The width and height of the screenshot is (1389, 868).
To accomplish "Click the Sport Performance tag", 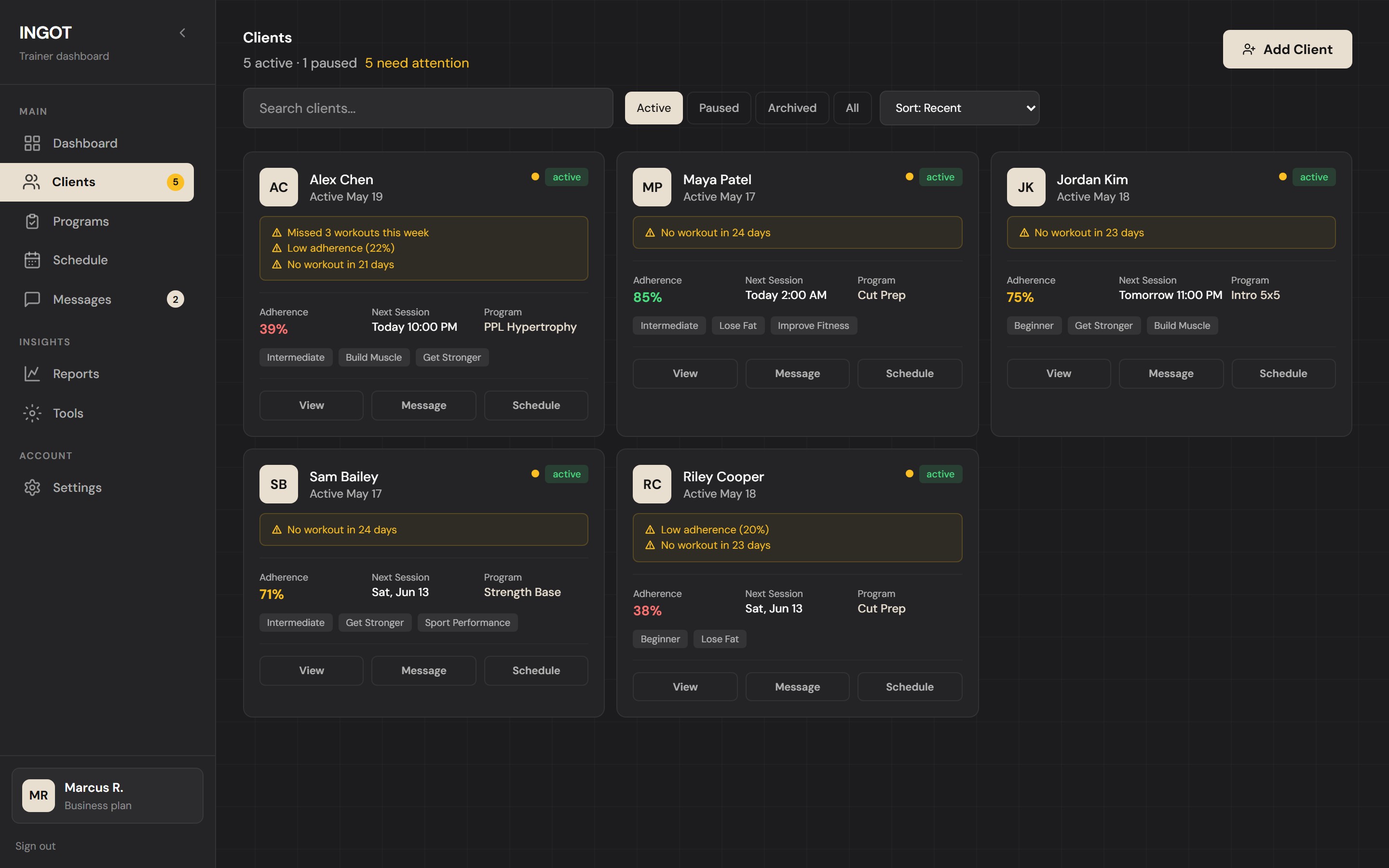I will pos(467,622).
